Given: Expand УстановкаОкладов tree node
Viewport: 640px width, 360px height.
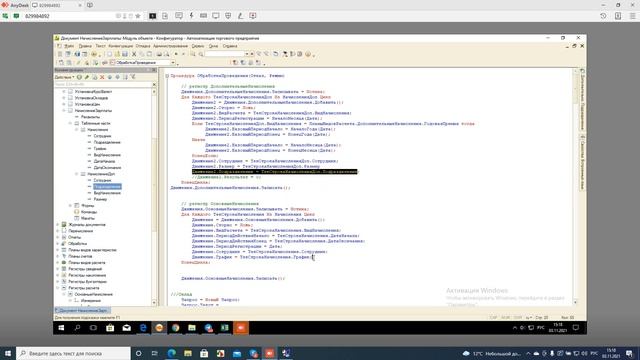Looking at the screenshot, I should click(x=64, y=98).
